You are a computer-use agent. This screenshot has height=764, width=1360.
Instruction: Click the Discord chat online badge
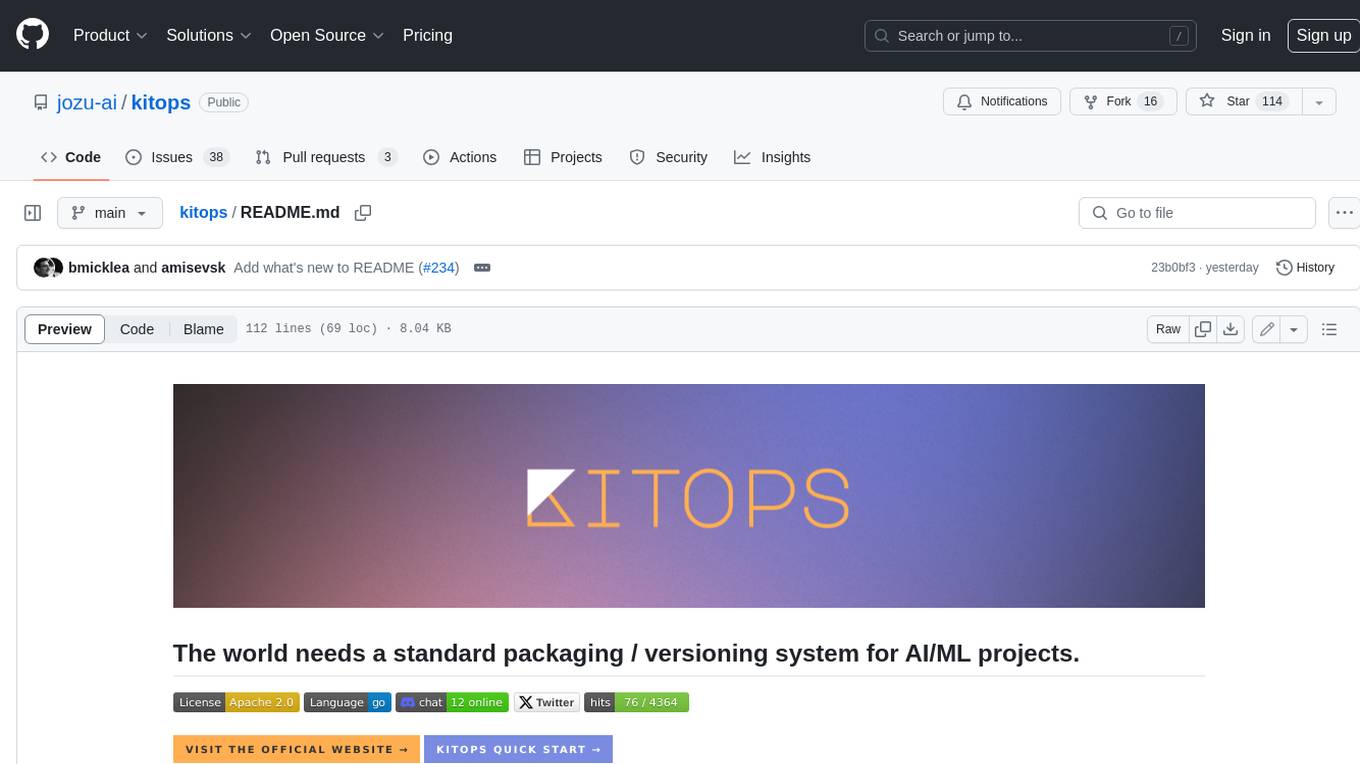coord(452,702)
